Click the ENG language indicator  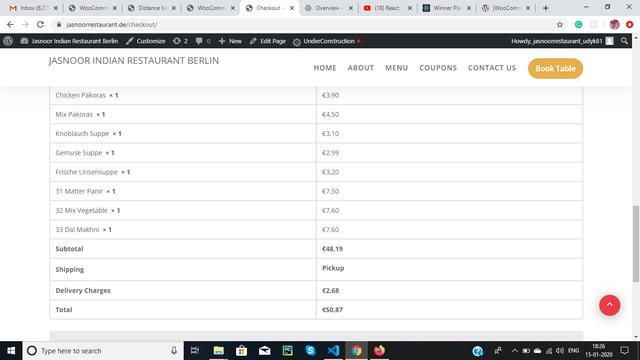pos(573,351)
